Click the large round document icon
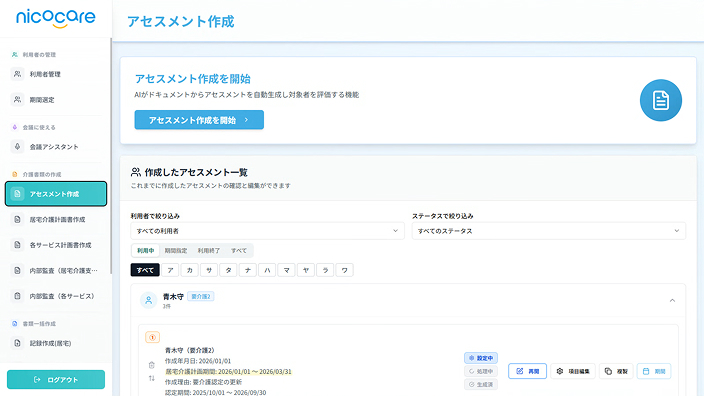 pos(660,100)
